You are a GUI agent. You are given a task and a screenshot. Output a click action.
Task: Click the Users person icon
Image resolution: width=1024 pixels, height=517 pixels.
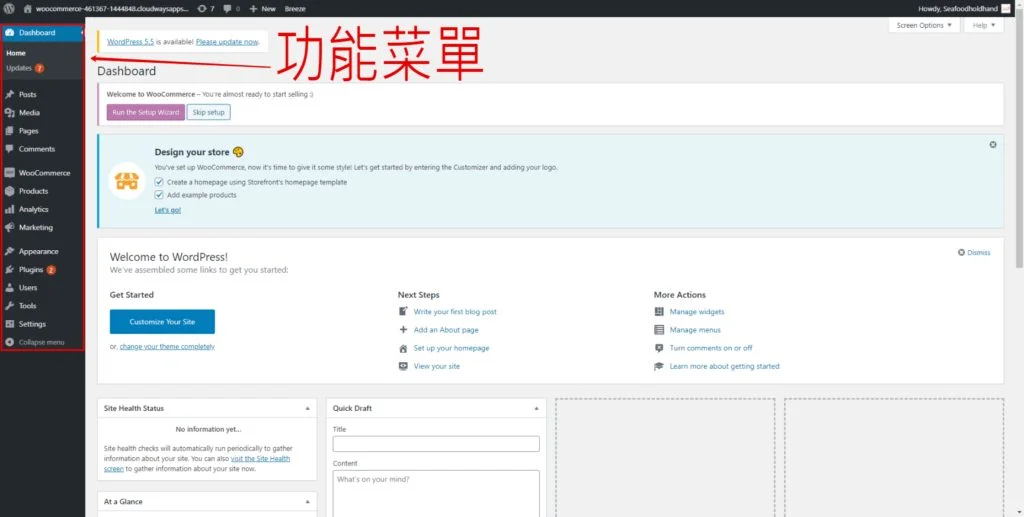[x=10, y=288]
